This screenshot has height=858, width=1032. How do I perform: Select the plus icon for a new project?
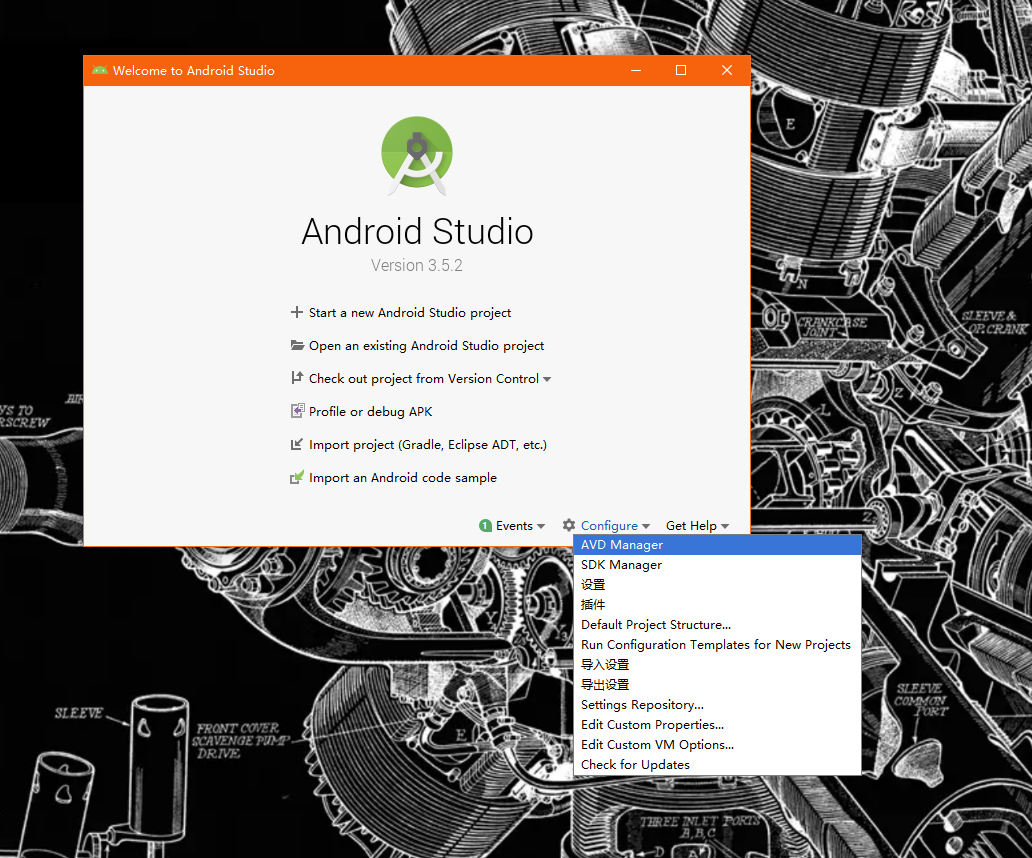coord(297,312)
